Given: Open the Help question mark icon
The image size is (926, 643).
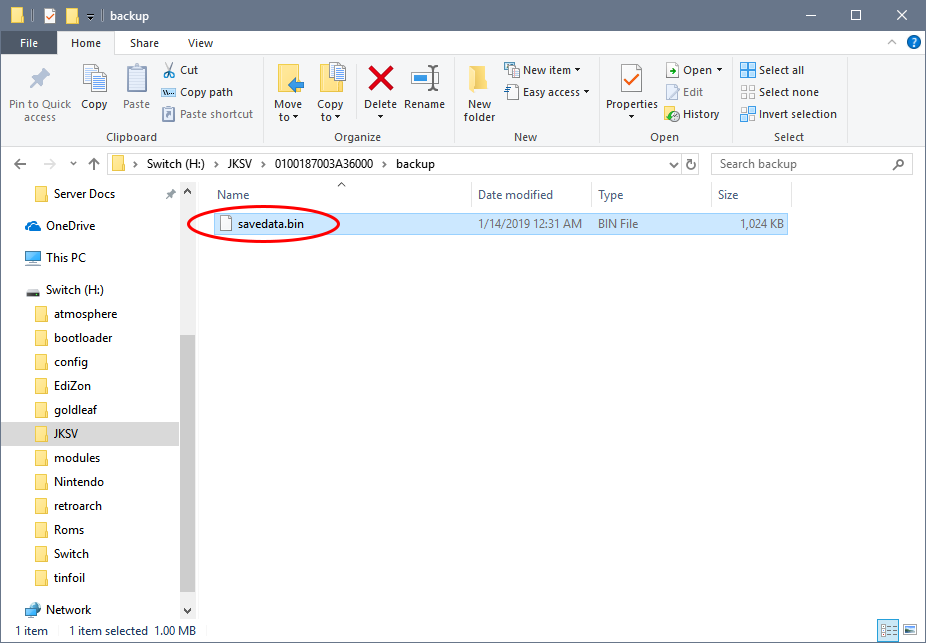Looking at the screenshot, I should pyautogui.click(x=913, y=43).
